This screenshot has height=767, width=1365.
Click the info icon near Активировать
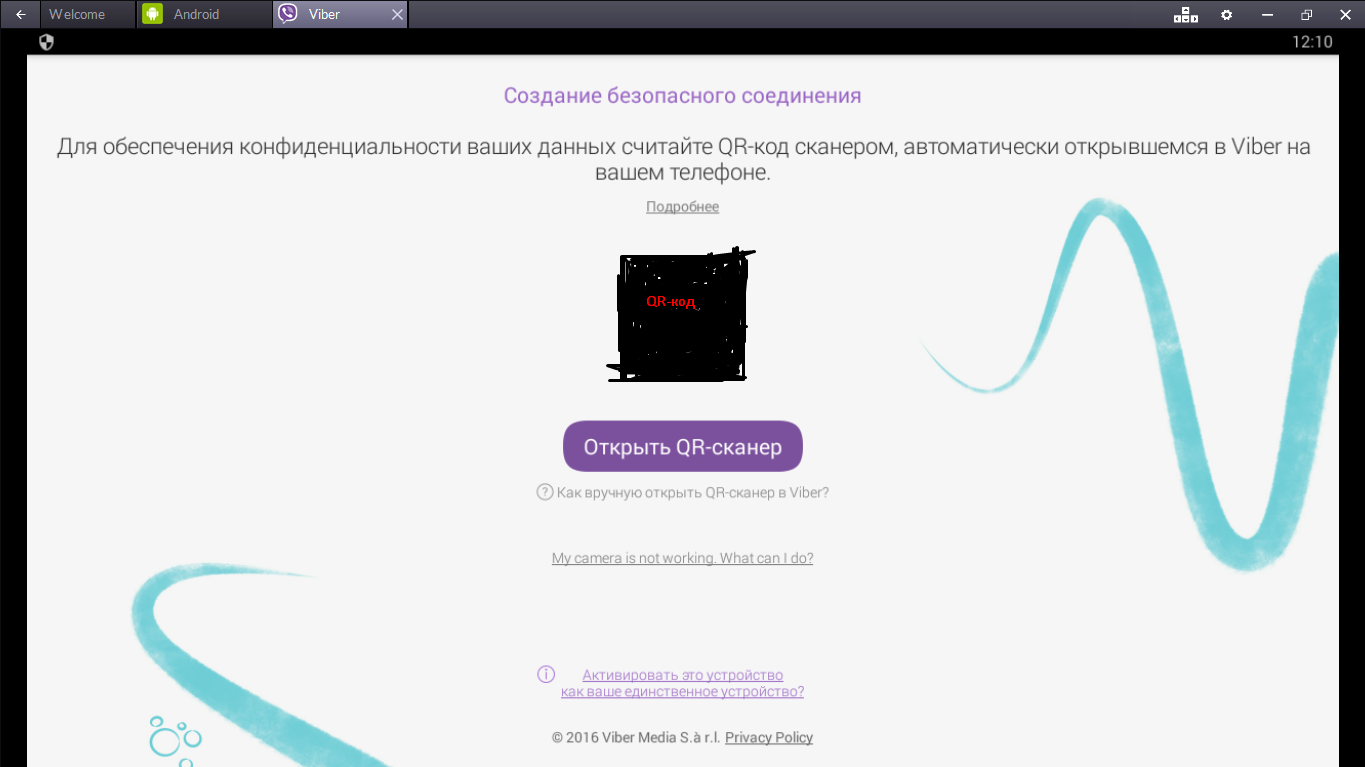tap(546, 674)
